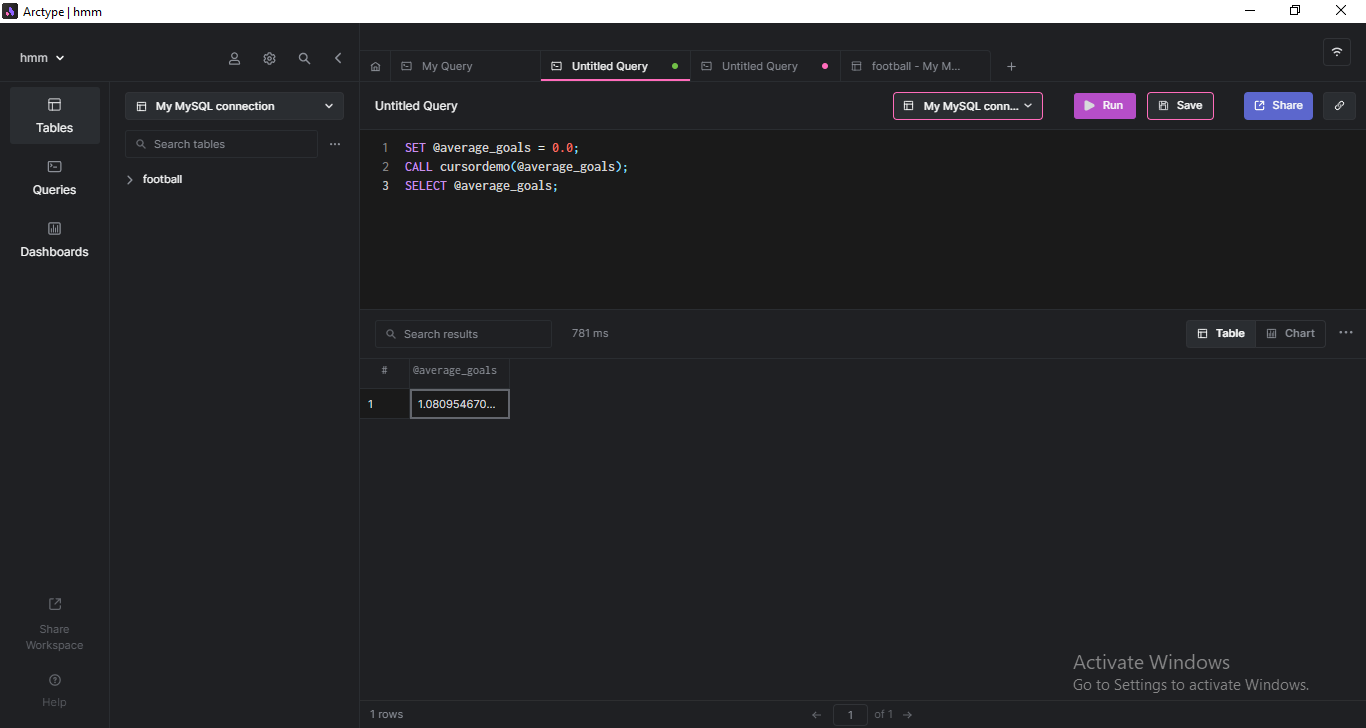
Task: Switch to the football - My M... tab
Action: pos(915,66)
